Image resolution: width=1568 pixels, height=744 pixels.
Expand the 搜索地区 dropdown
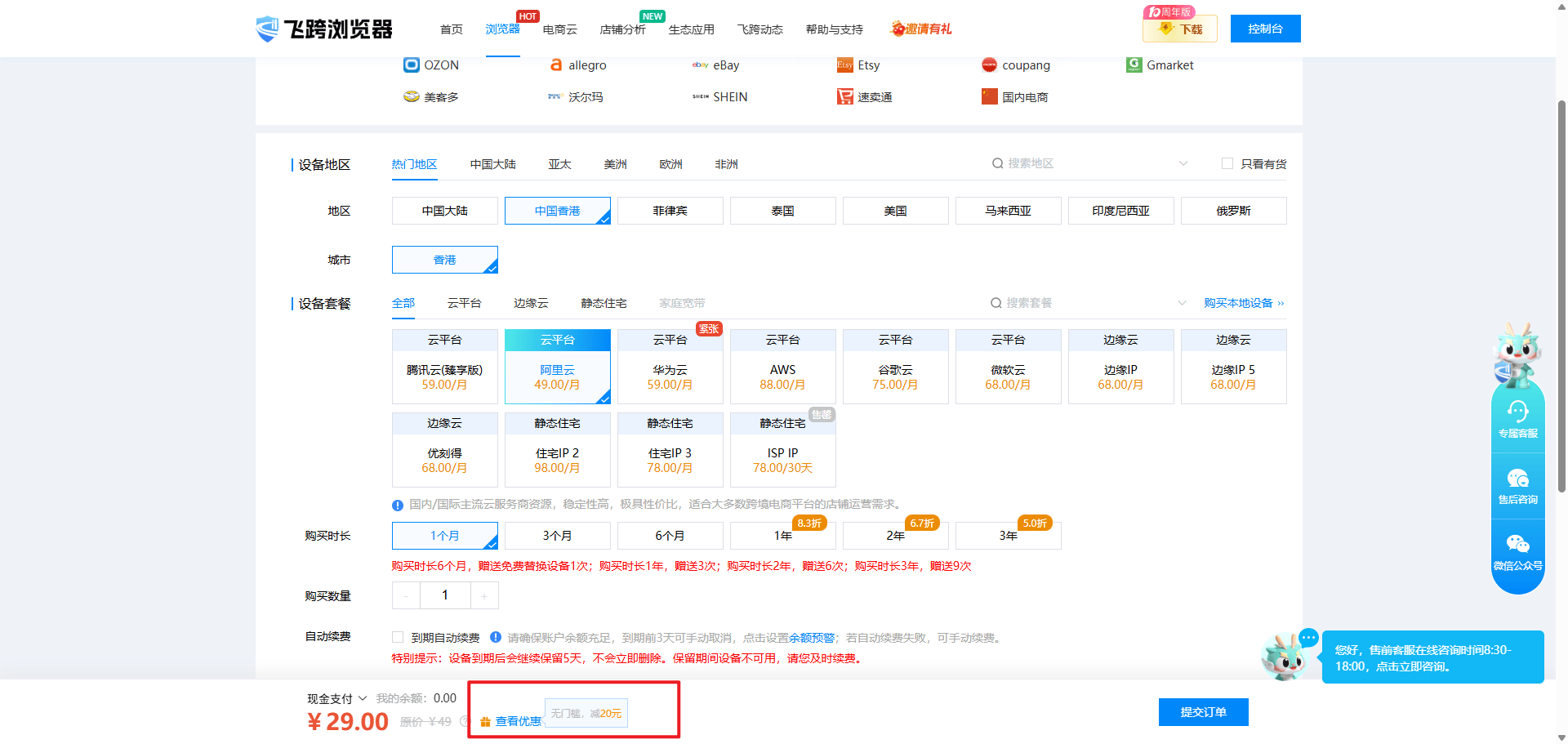tap(1183, 164)
